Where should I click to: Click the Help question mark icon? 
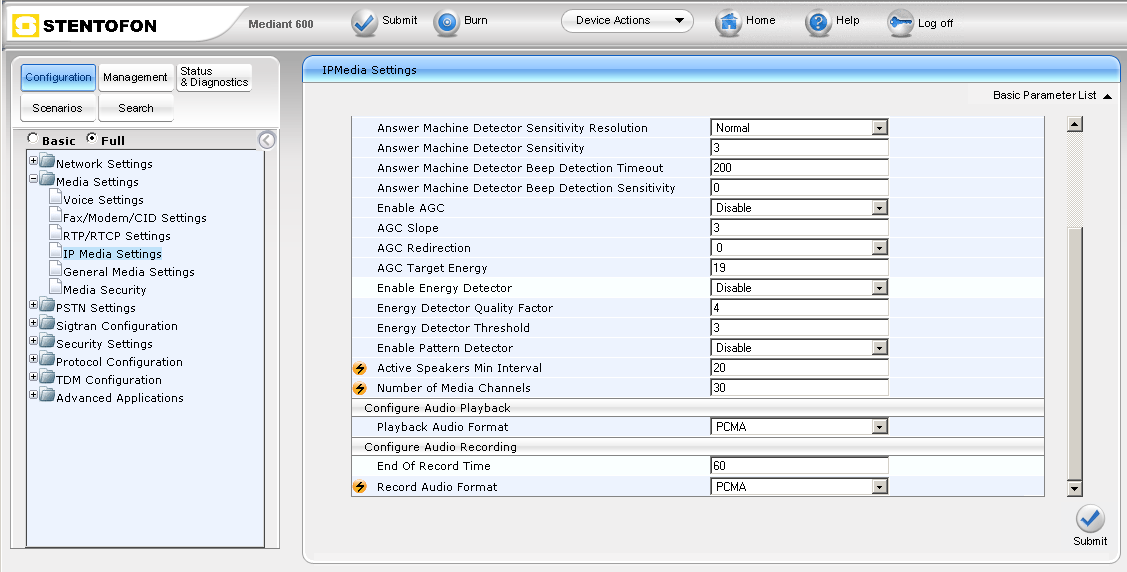point(818,22)
